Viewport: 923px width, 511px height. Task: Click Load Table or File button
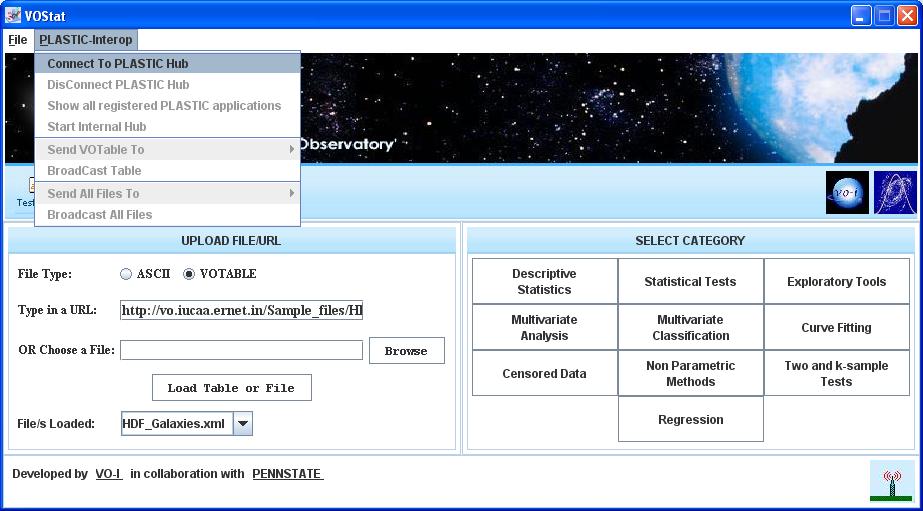[232, 388]
